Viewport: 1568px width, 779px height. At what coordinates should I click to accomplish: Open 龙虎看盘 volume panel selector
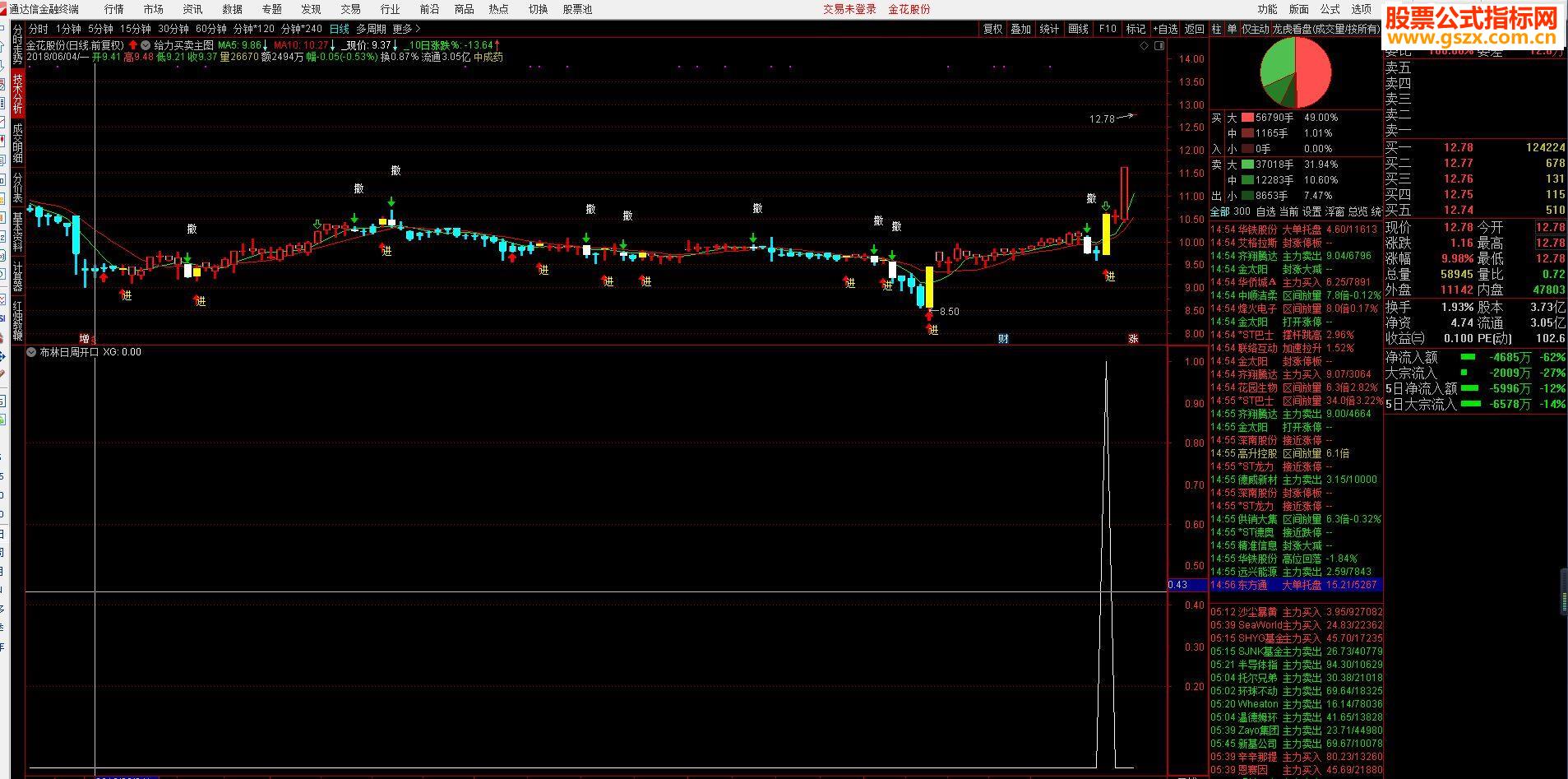point(1326,29)
